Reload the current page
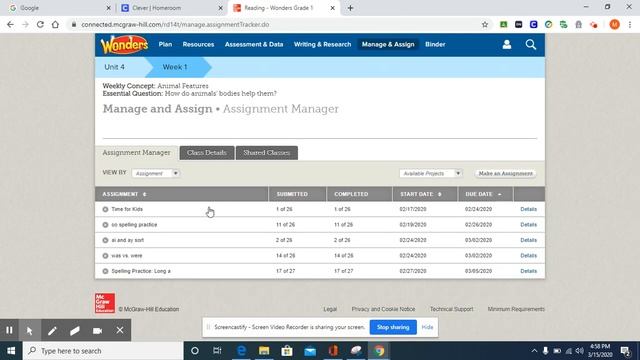Image resolution: width=640 pixels, height=360 pixels. pos(40,24)
